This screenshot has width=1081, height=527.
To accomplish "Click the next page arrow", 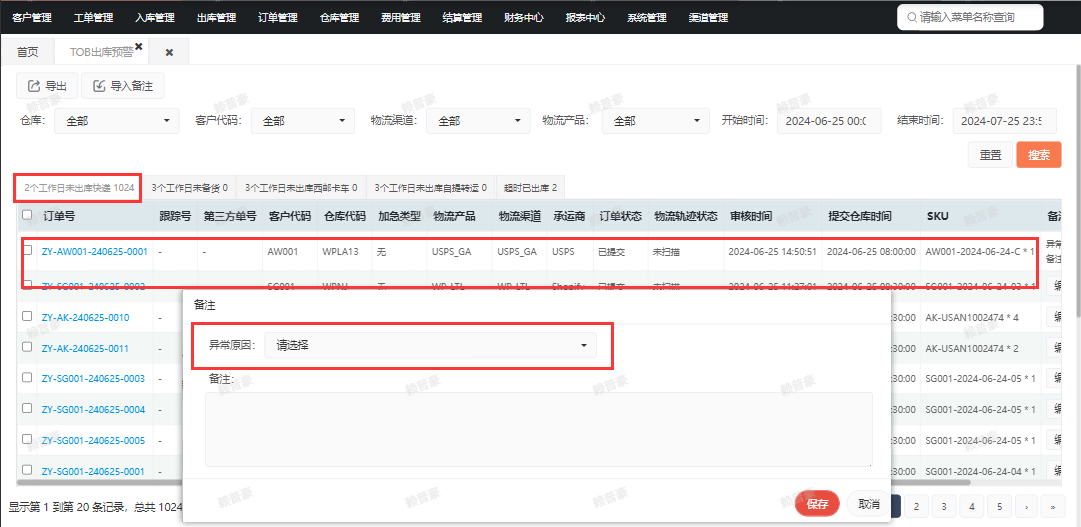I will pyautogui.click(x=1027, y=506).
